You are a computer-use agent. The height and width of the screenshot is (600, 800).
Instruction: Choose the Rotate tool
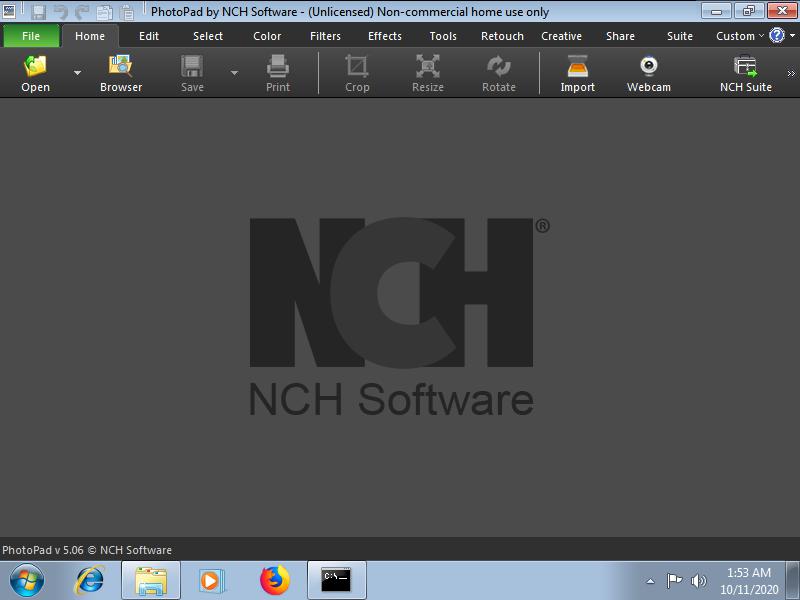point(499,73)
